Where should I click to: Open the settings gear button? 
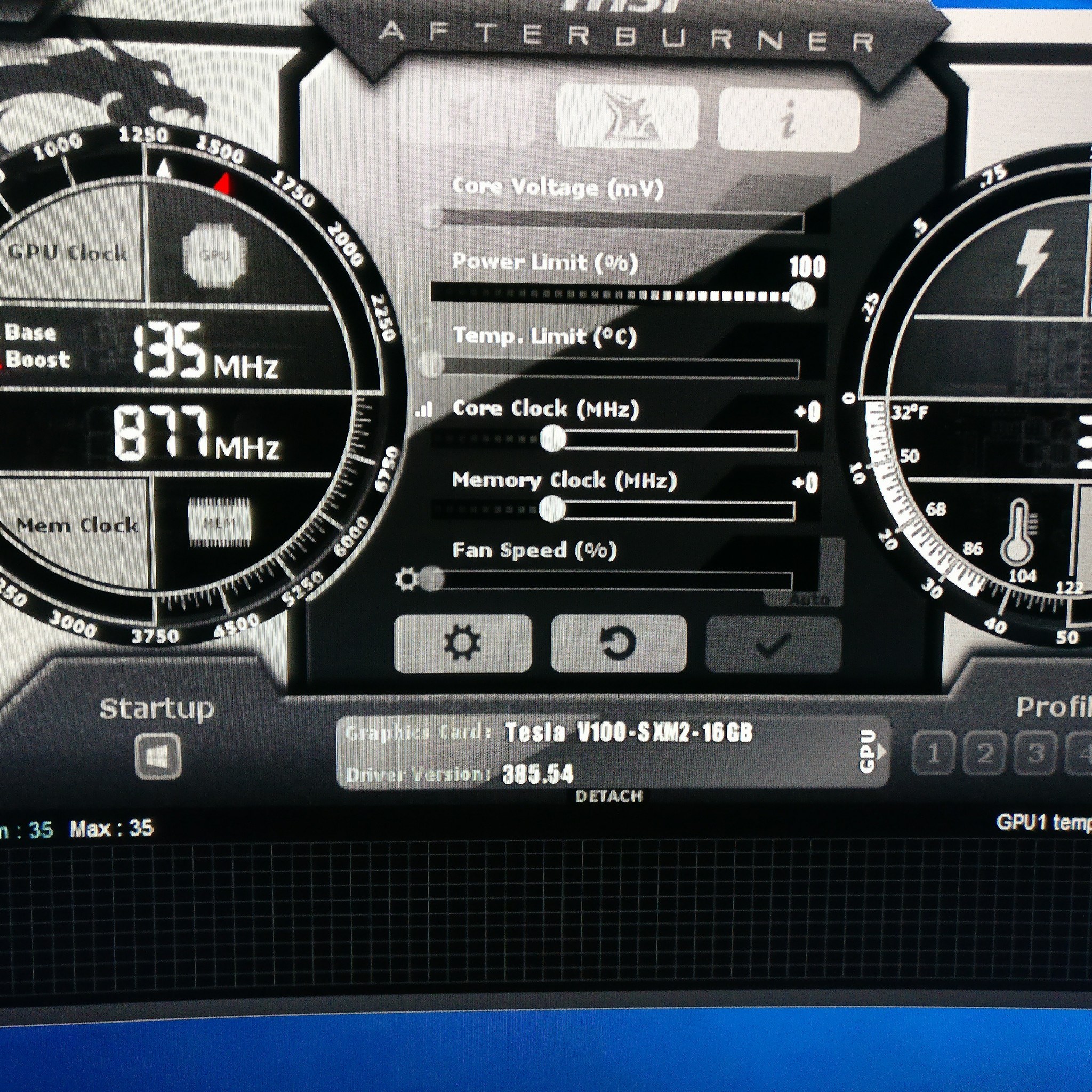pos(462,643)
